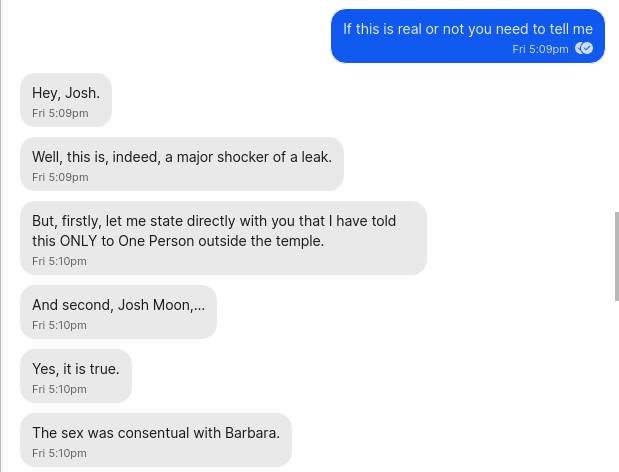Image resolution: width=619 pixels, height=472 pixels.
Task: Click the read receipt double-check icon
Action: click(x=584, y=48)
